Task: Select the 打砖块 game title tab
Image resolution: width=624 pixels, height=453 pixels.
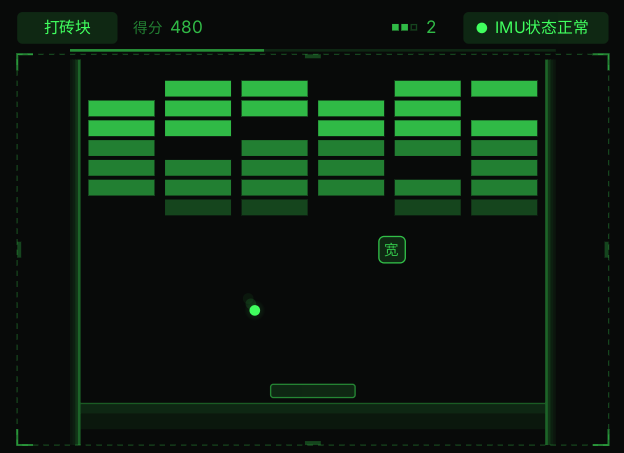Action: click(67, 27)
